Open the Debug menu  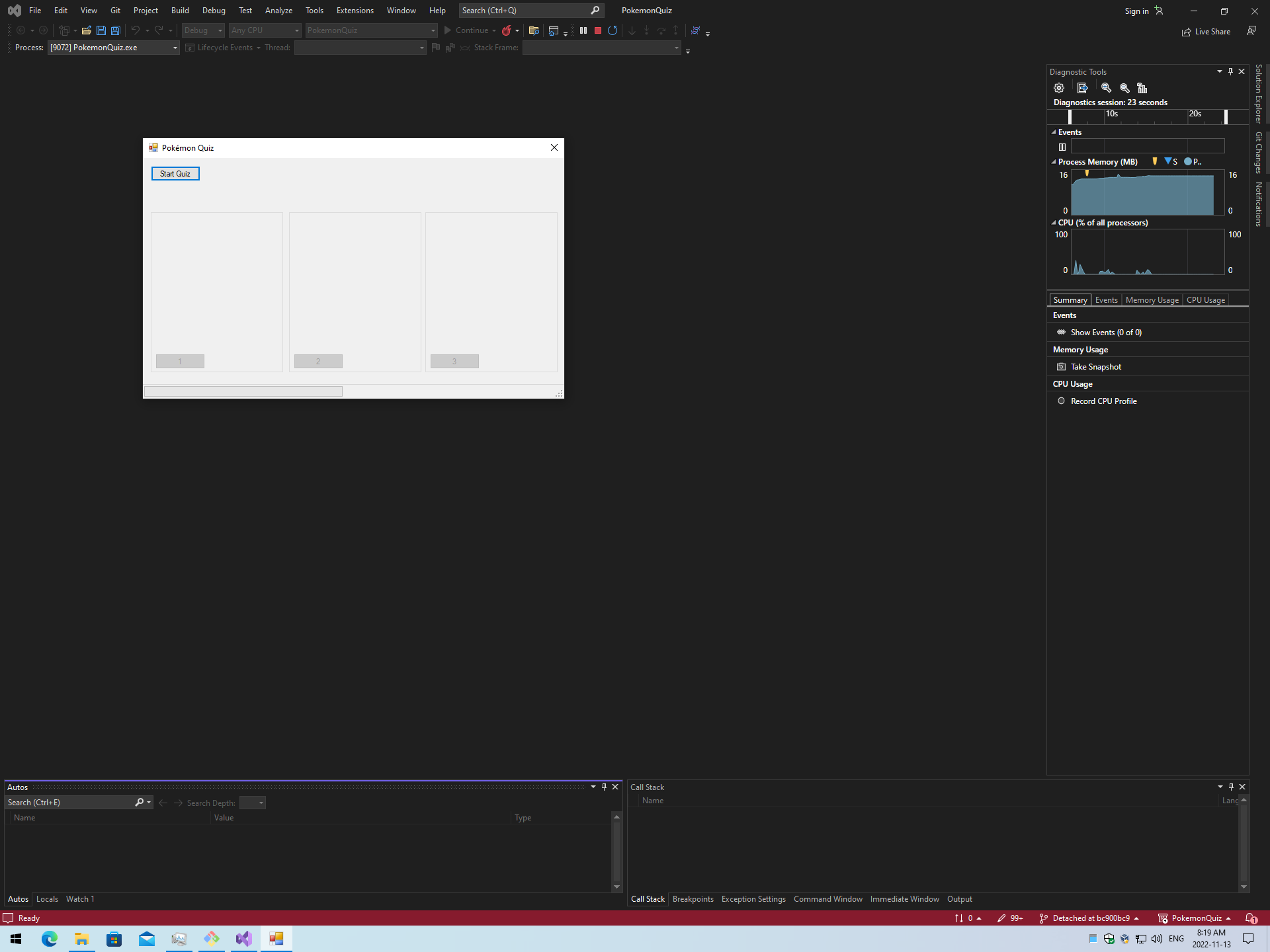click(x=214, y=11)
